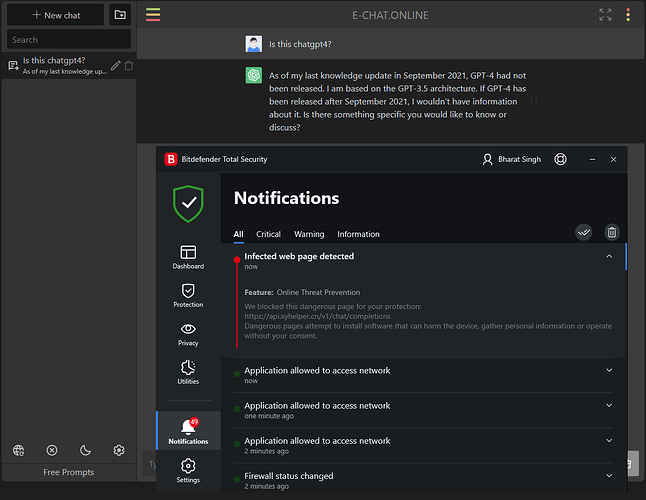Start a New chat in E-Chat
Screen dimensions: 646x500
[x=56, y=15]
